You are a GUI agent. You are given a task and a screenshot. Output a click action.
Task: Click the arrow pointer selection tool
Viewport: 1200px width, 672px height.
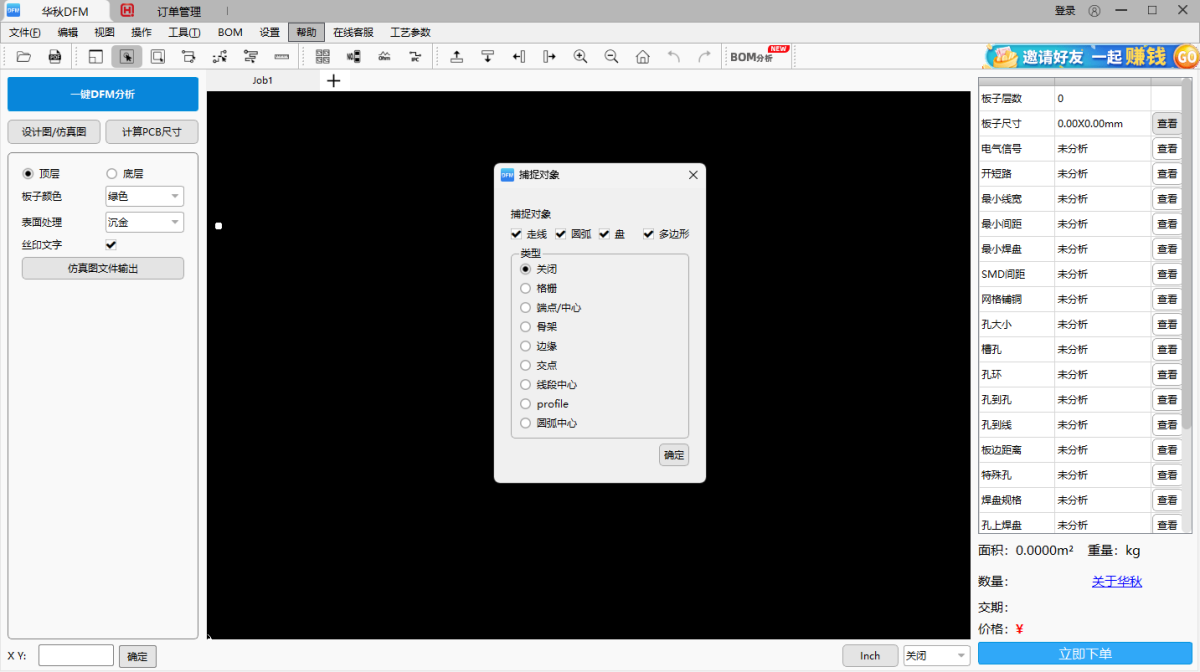[x=127, y=57]
